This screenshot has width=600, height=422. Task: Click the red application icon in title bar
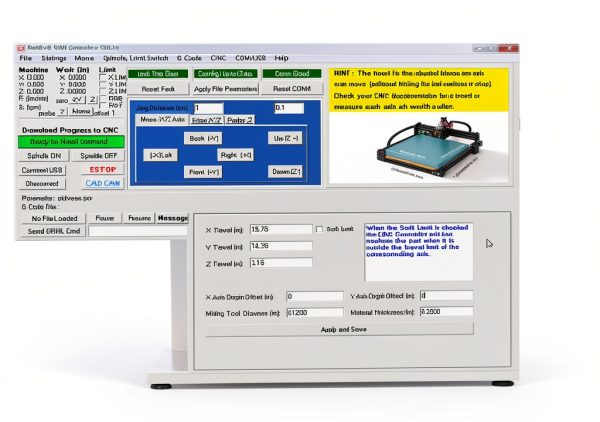point(20,48)
